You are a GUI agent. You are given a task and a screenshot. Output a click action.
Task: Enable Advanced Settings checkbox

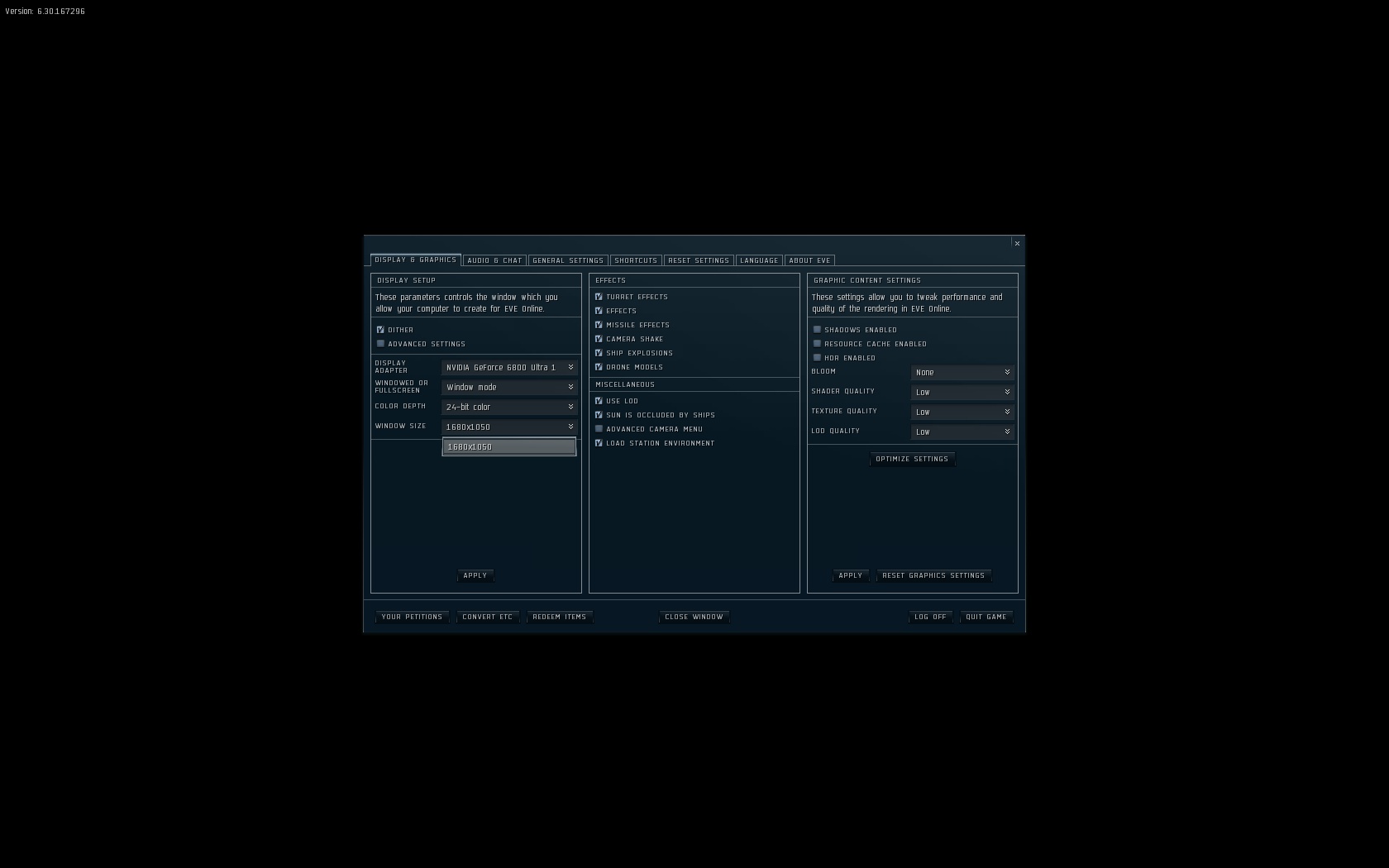click(x=380, y=344)
